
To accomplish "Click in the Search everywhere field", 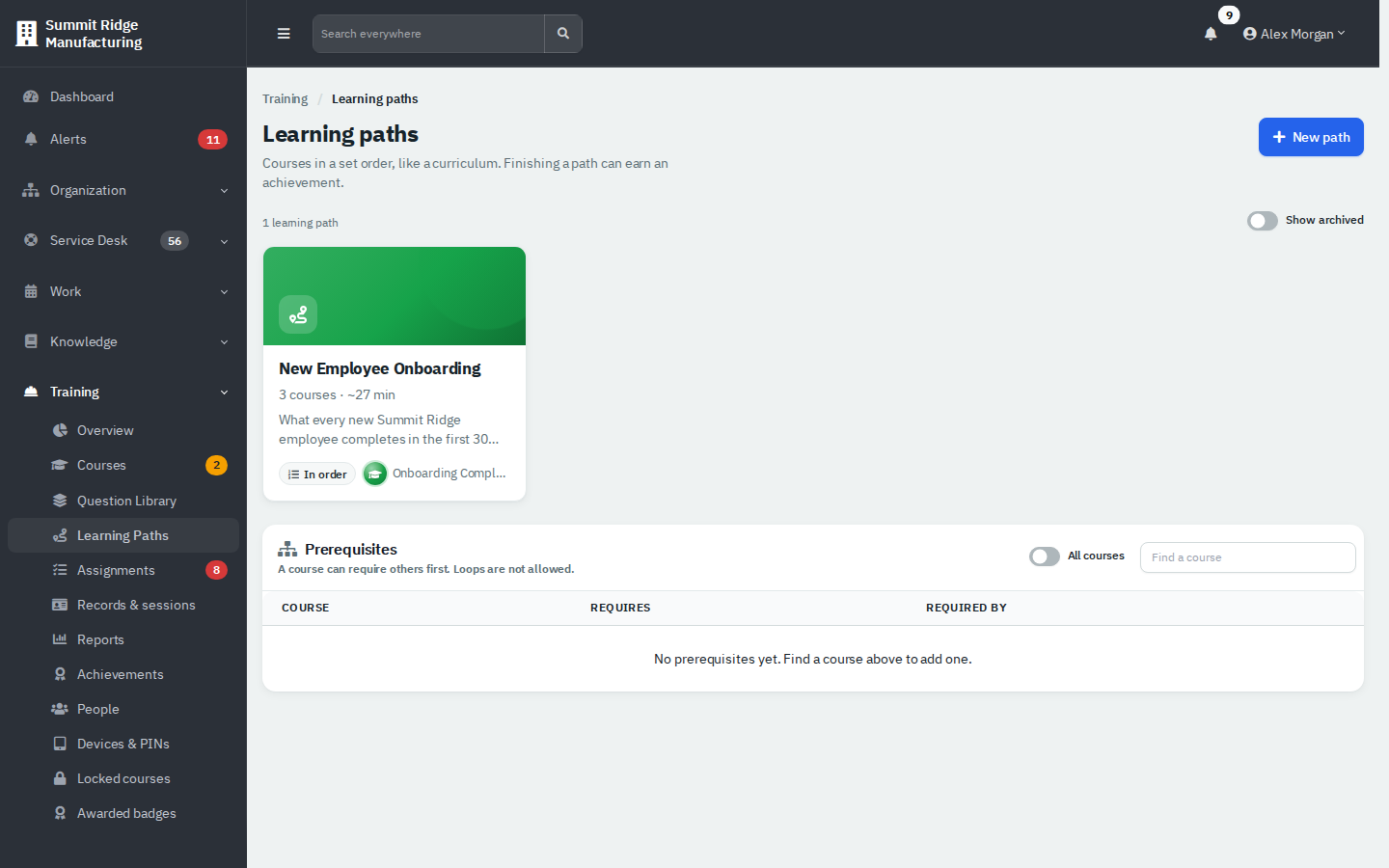I will [428, 34].
